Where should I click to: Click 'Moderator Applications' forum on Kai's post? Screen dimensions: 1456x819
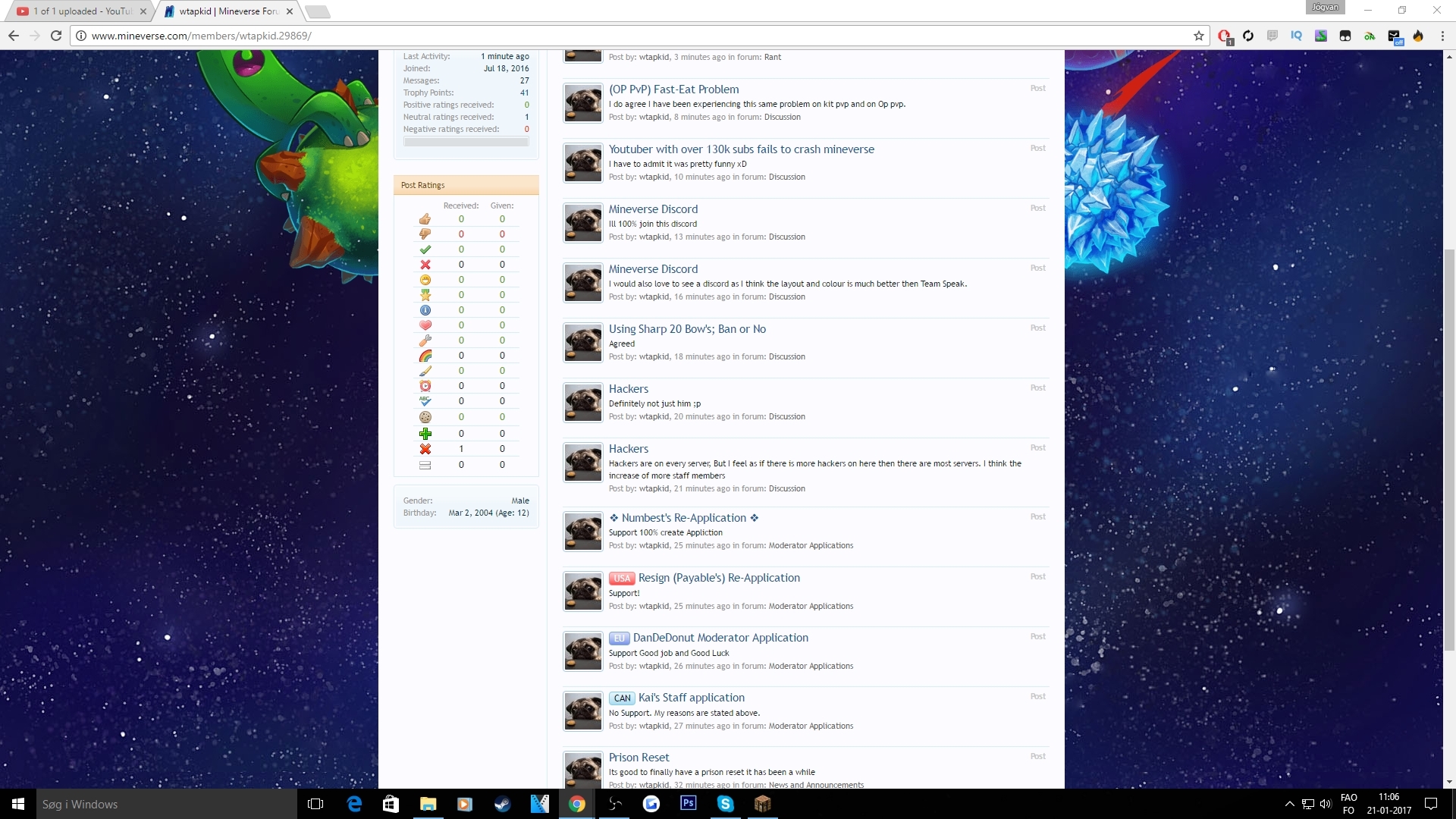coord(810,726)
